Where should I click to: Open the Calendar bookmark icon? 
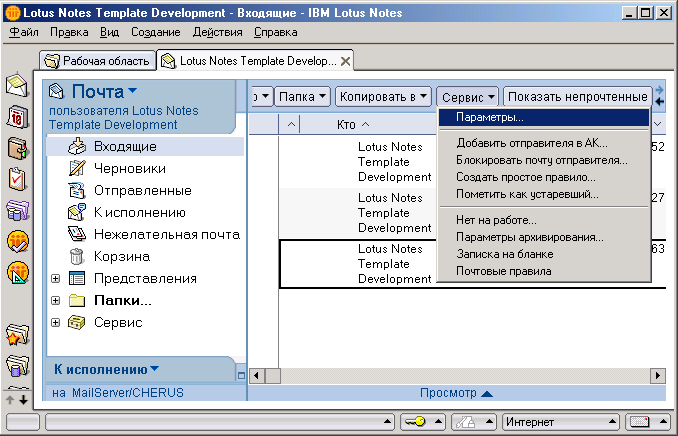click(17, 117)
